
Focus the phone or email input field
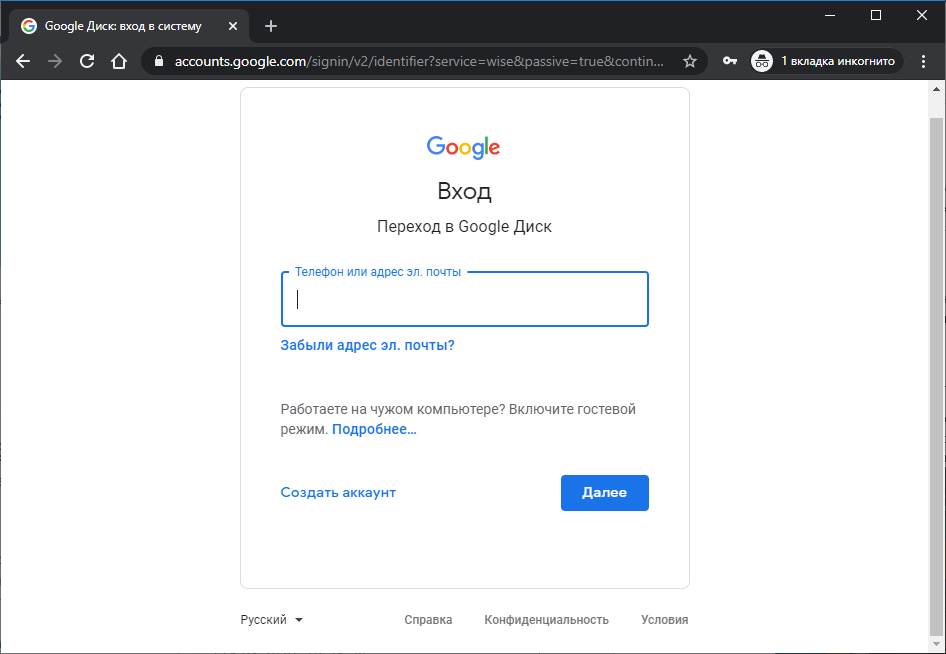coord(465,299)
